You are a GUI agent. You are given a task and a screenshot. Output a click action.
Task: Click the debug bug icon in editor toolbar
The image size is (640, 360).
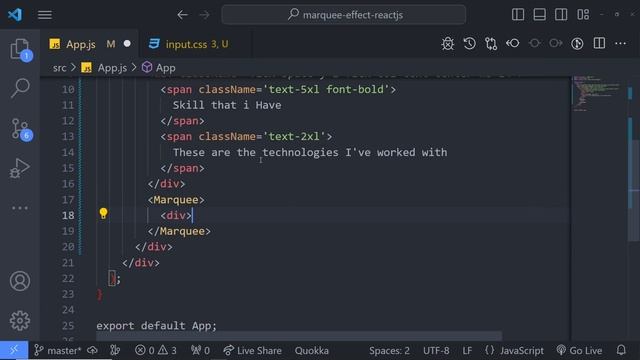coord(448,43)
